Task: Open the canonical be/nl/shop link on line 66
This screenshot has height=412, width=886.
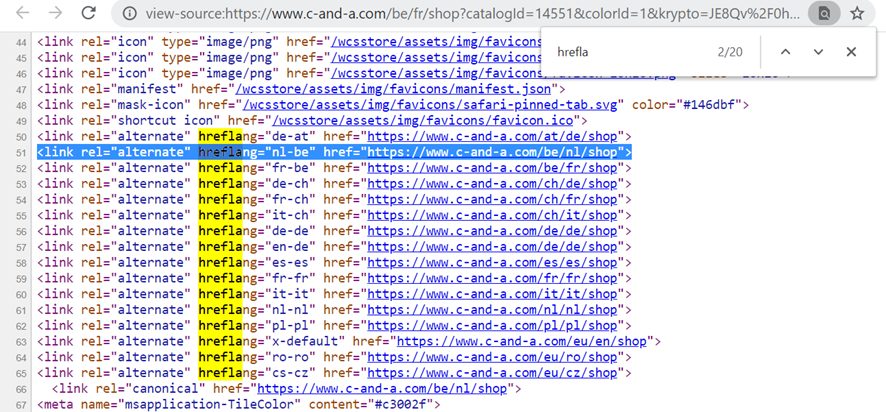Action: pos(382,388)
